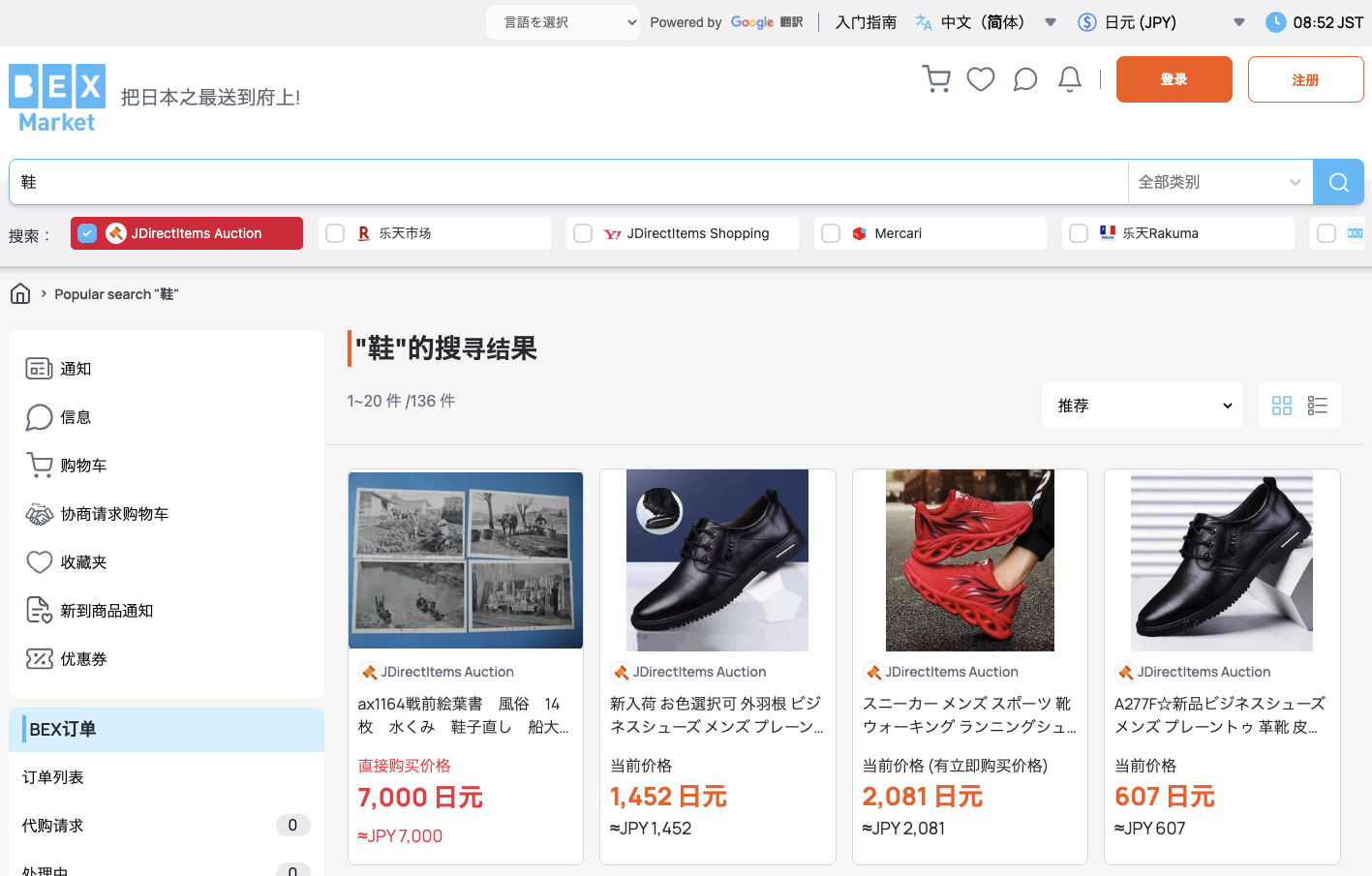This screenshot has width=1372, height=876.
Task: Click the JST clock icon
Action: tap(1276, 21)
